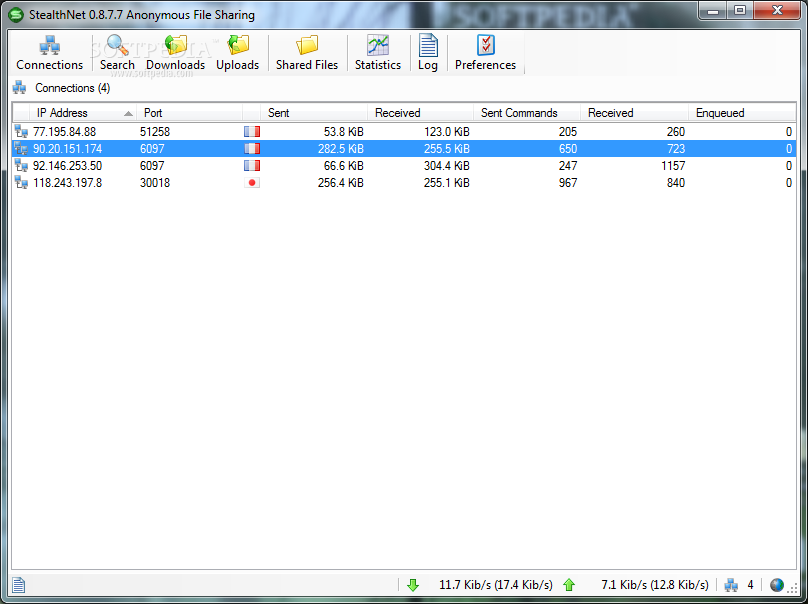The width and height of the screenshot is (808, 604).
Task: Maximize the StealthNet window
Action: point(740,10)
